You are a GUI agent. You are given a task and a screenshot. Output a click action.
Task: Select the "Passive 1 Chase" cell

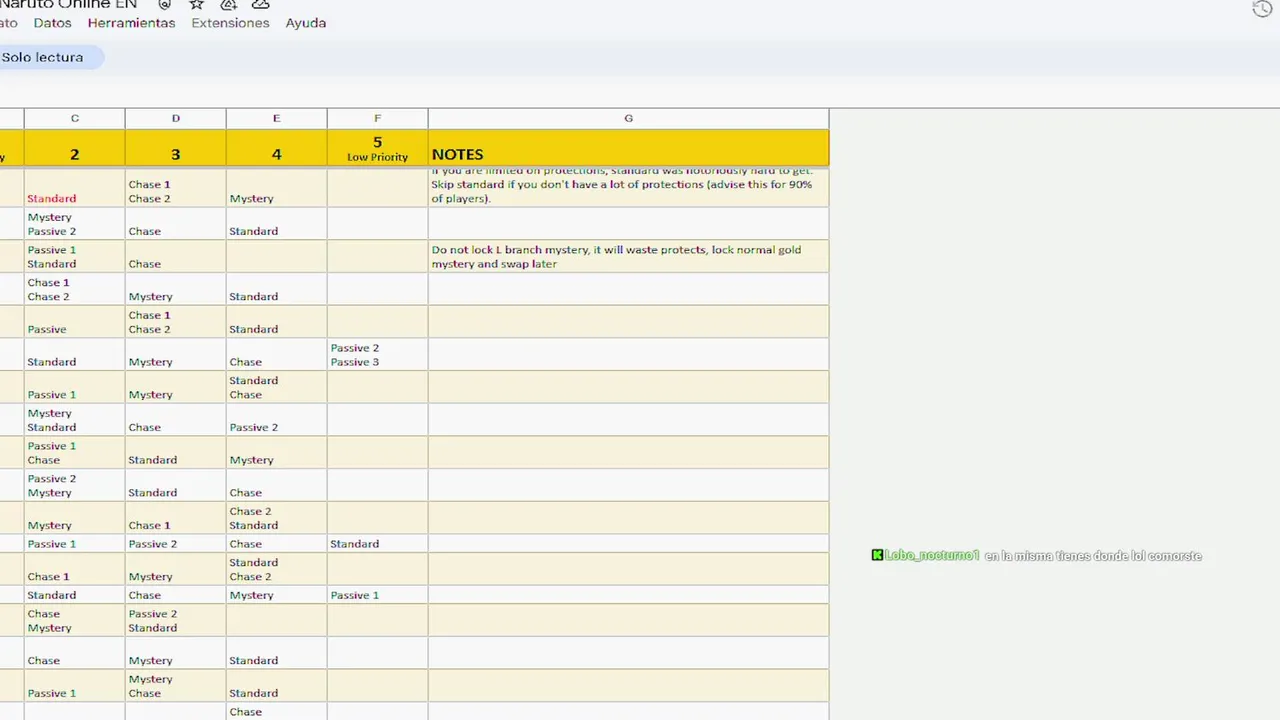point(75,452)
